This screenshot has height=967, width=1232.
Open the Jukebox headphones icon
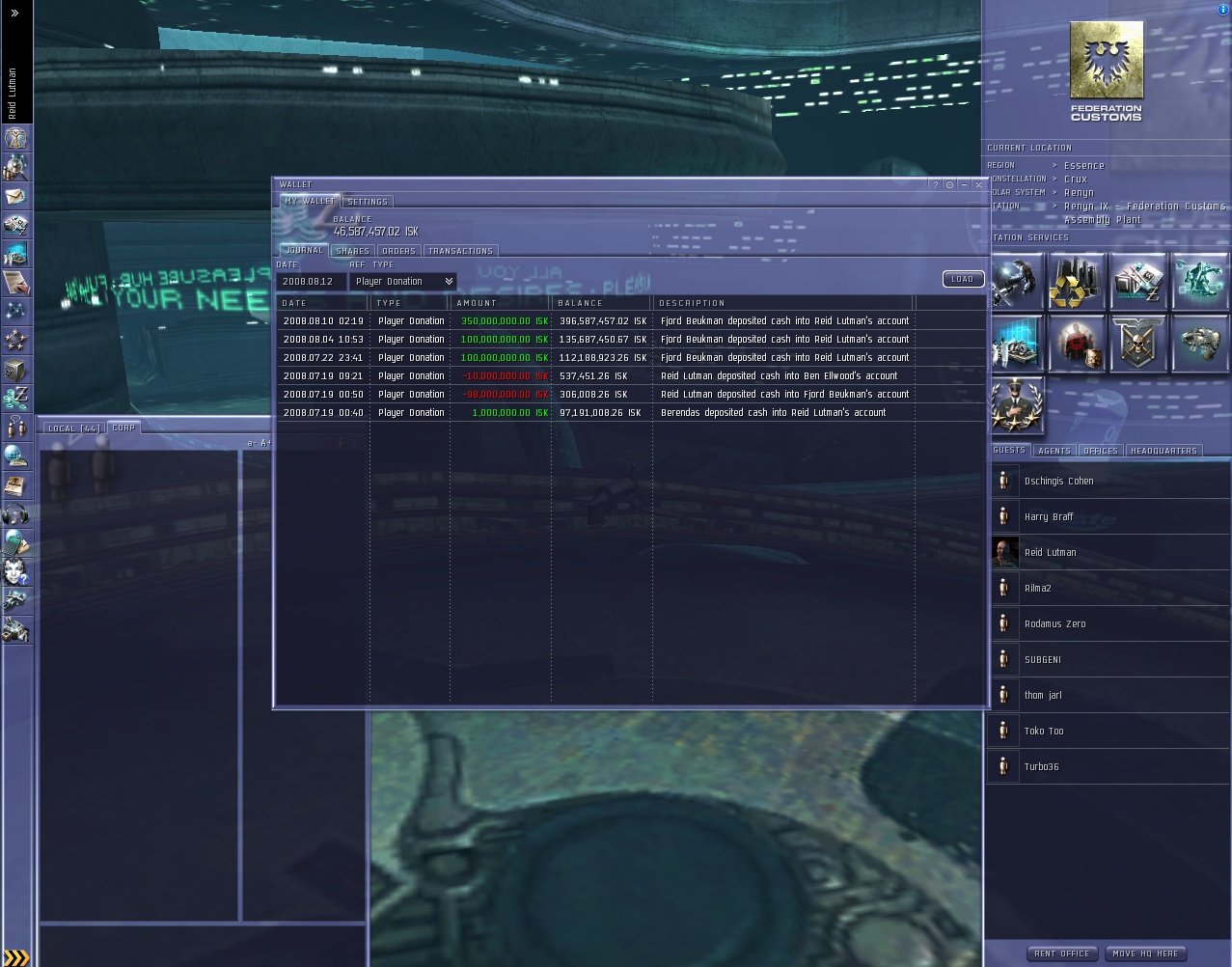(x=16, y=514)
